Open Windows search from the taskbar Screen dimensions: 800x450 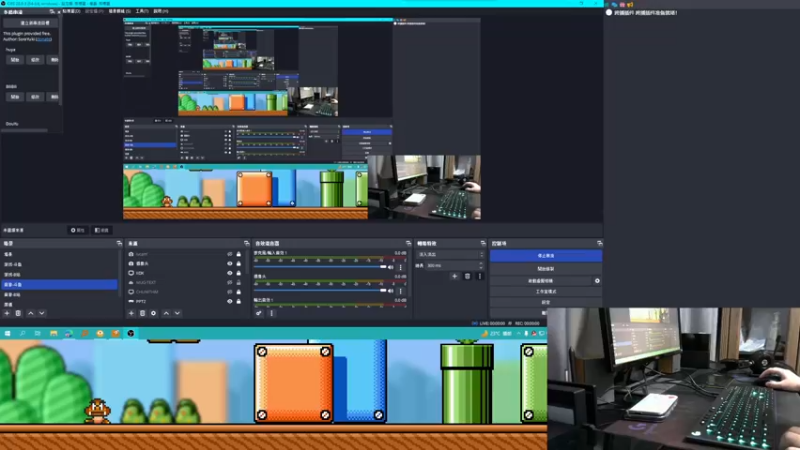coord(22,333)
